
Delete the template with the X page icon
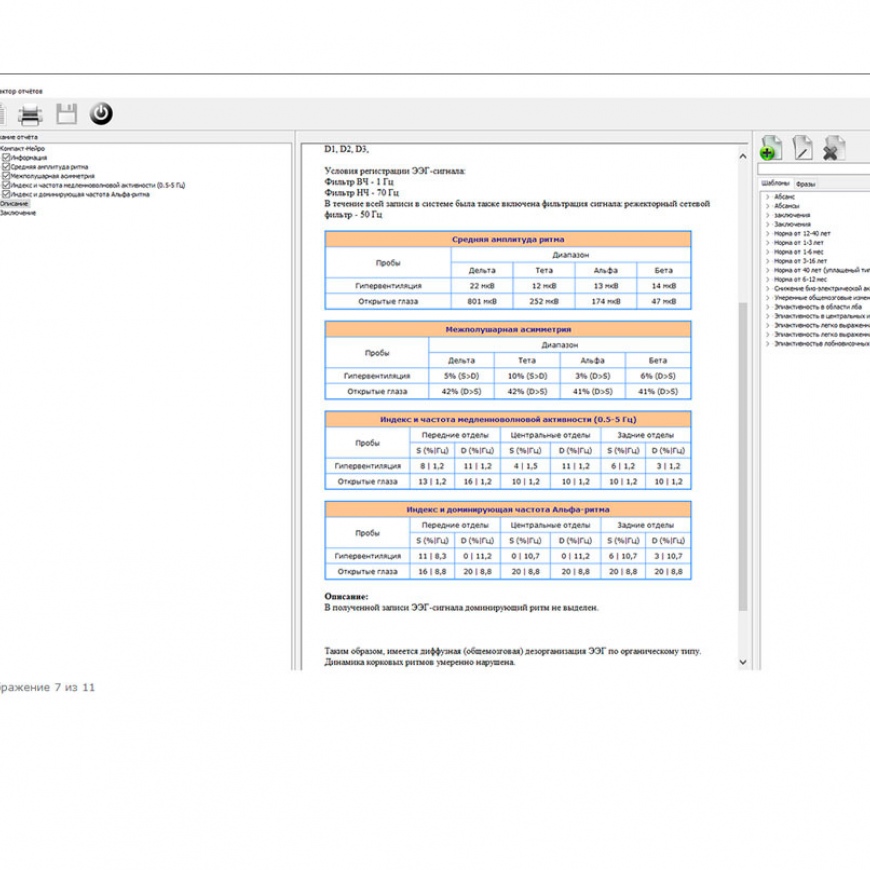pos(833,148)
